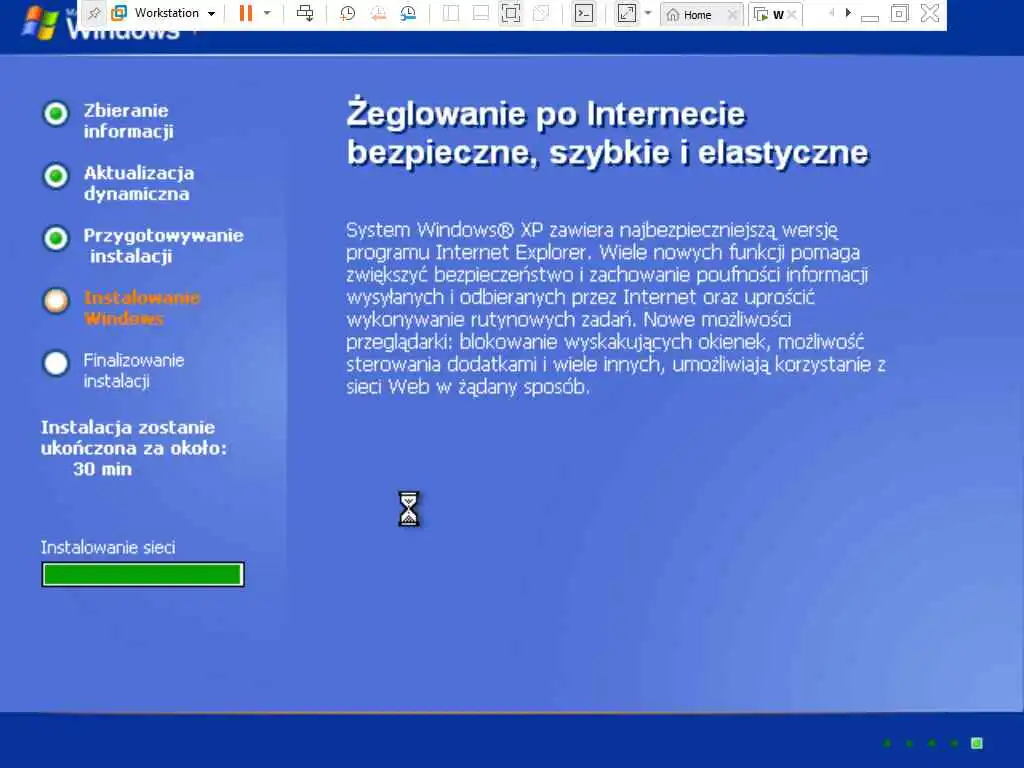Expand the stretch display options dropdown

(x=648, y=13)
